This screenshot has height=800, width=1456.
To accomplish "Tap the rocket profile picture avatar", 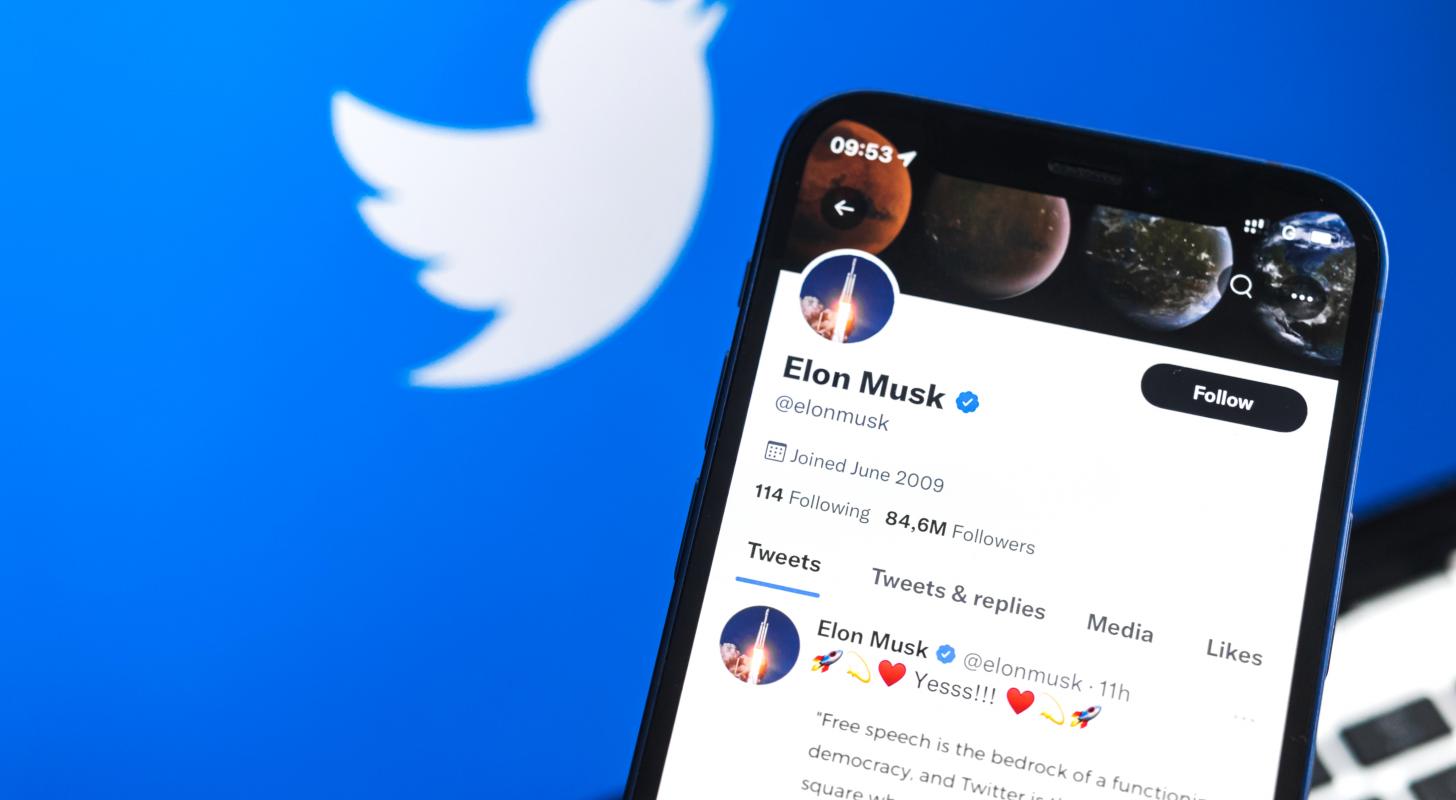I will coord(846,298).
